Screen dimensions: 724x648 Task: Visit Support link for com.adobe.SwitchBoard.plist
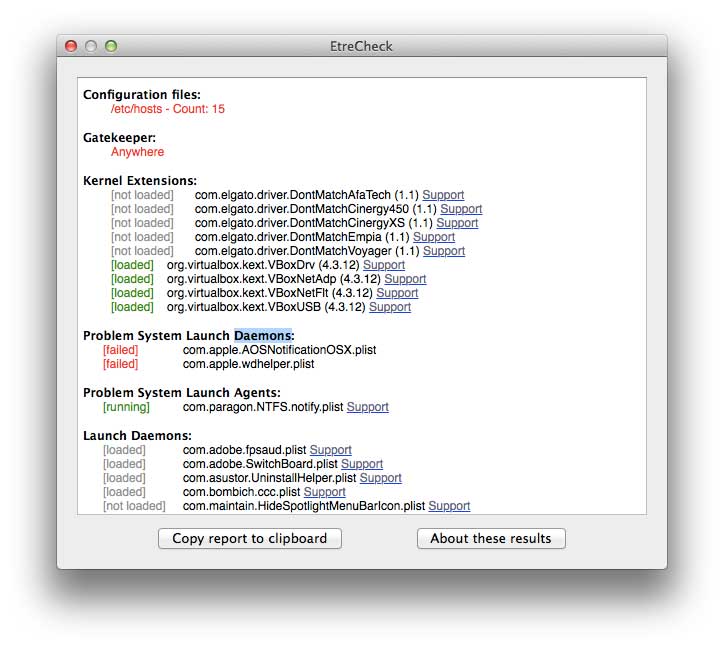362,464
